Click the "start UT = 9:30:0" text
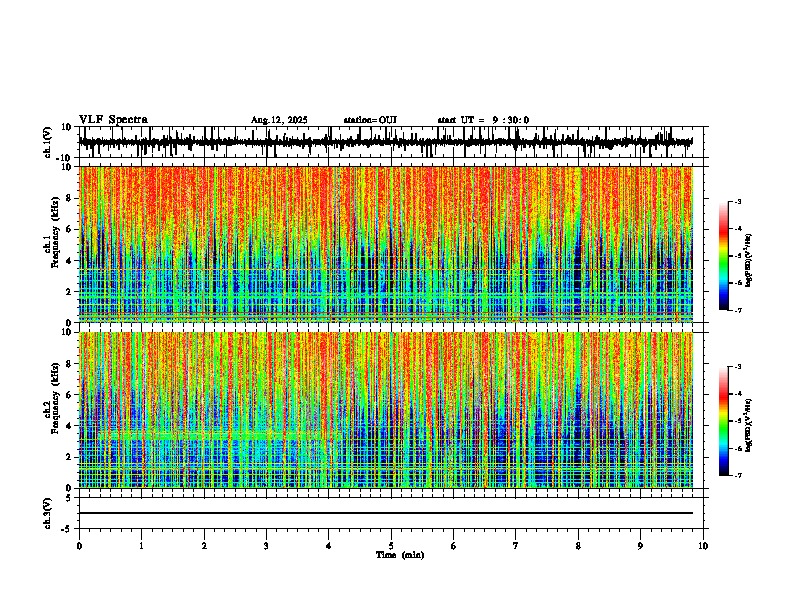 (483, 120)
